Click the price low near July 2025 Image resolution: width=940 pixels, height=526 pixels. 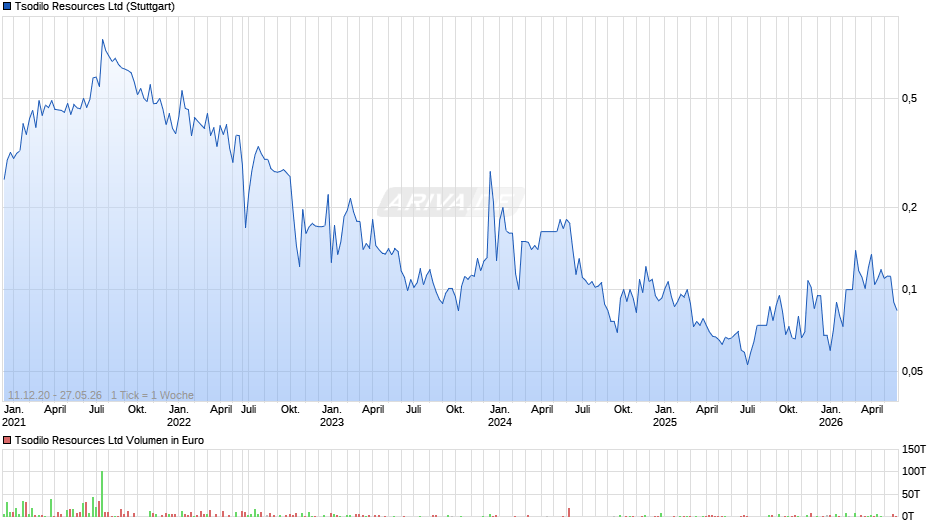747,364
